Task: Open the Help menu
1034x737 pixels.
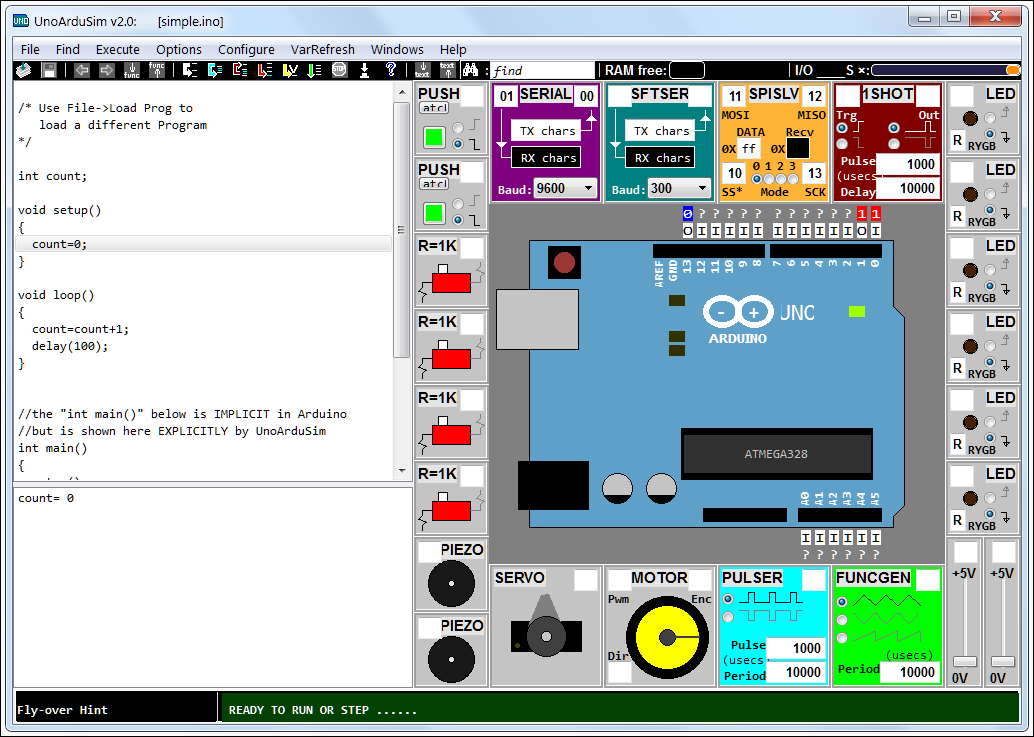Action: [453, 49]
